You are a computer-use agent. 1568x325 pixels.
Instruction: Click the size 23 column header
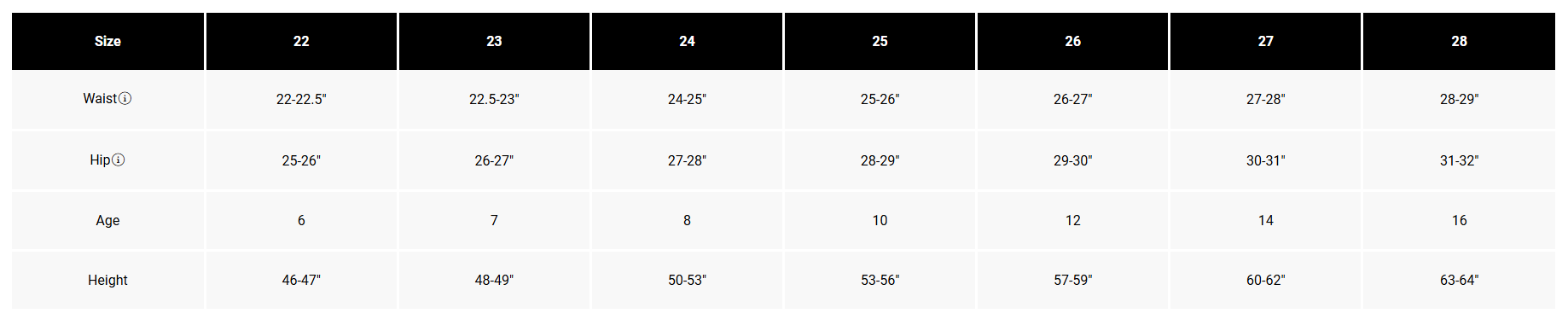(x=494, y=41)
